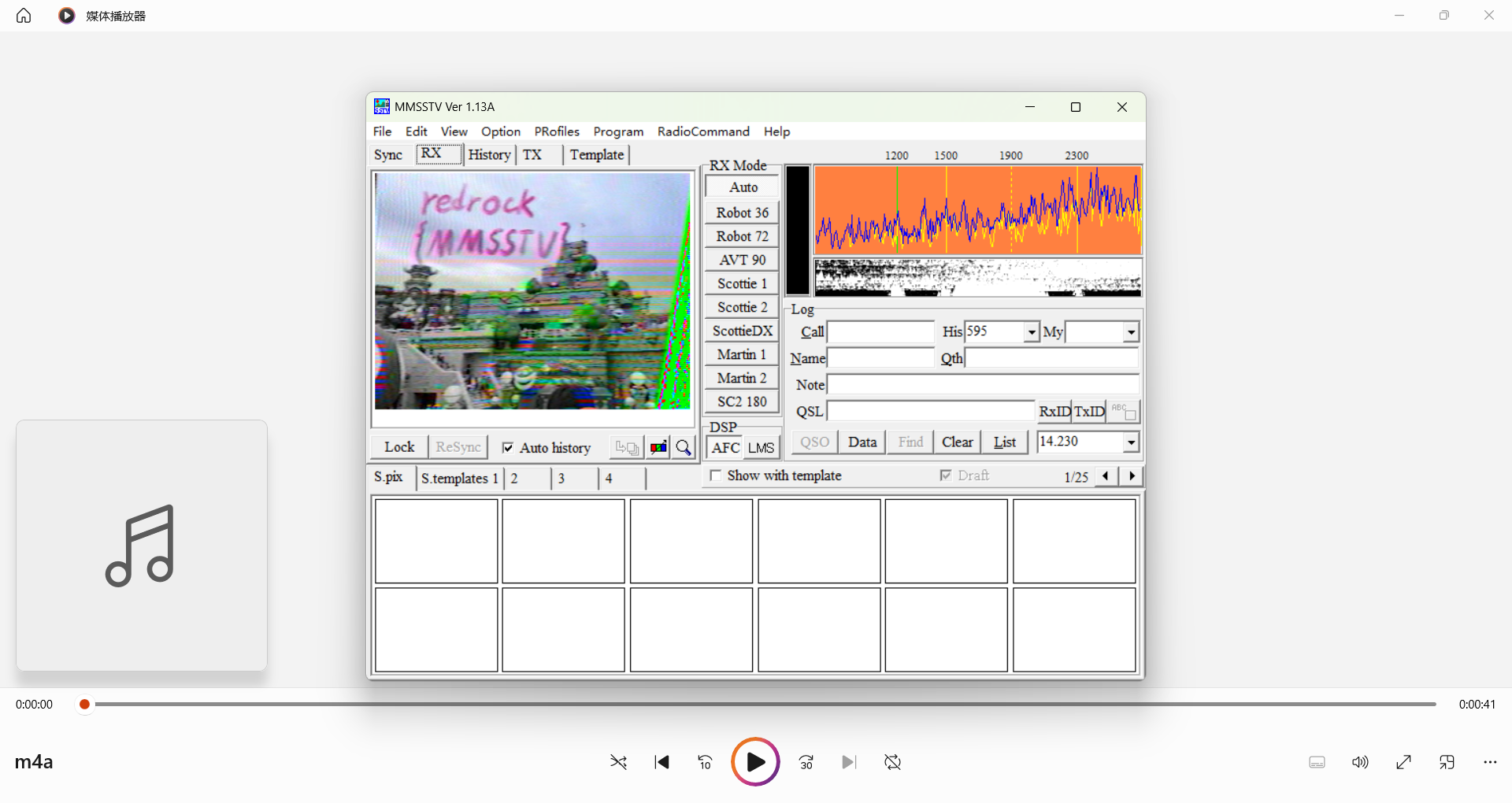Click the MMSSTV title bar app icon
The width and height of the screenshot is (1512, 803).
coord(382,106)
